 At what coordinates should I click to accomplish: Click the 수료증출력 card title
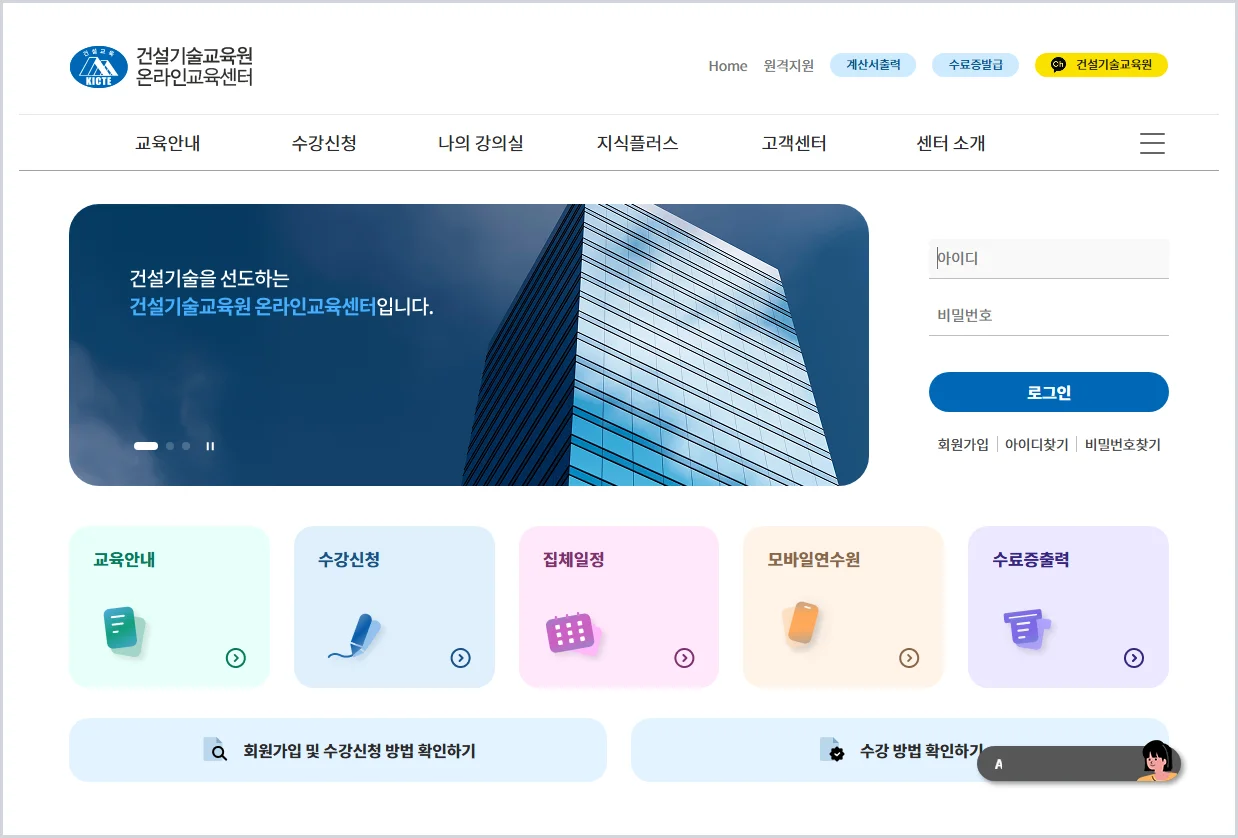1031,560
